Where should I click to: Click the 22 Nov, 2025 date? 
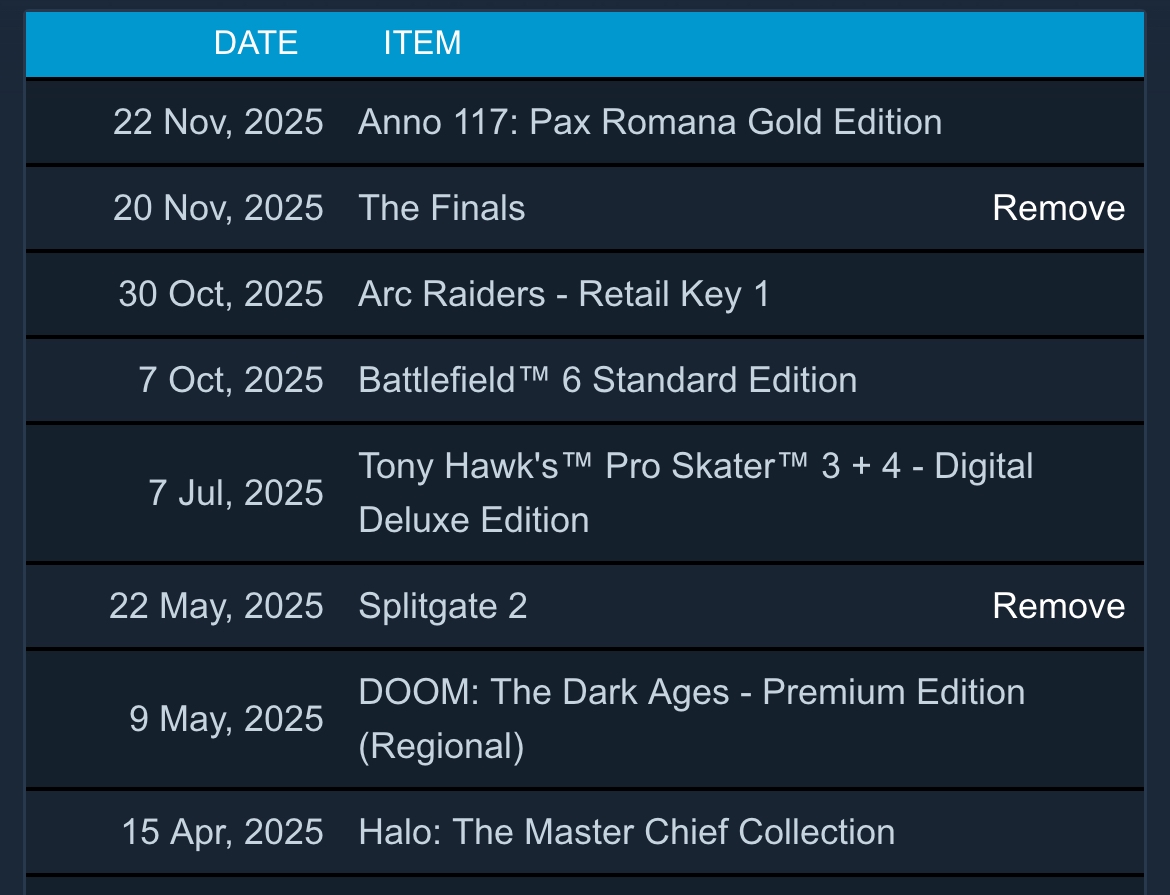coord(218,122)
